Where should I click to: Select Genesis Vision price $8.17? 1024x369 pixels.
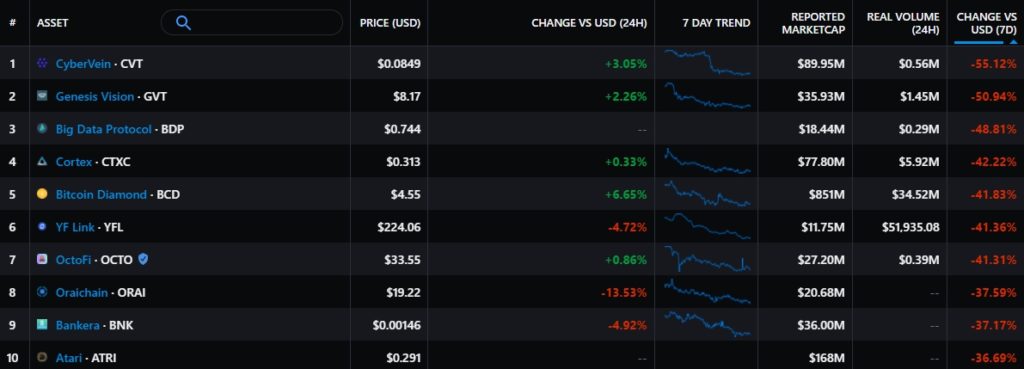[x=406, y=97]
